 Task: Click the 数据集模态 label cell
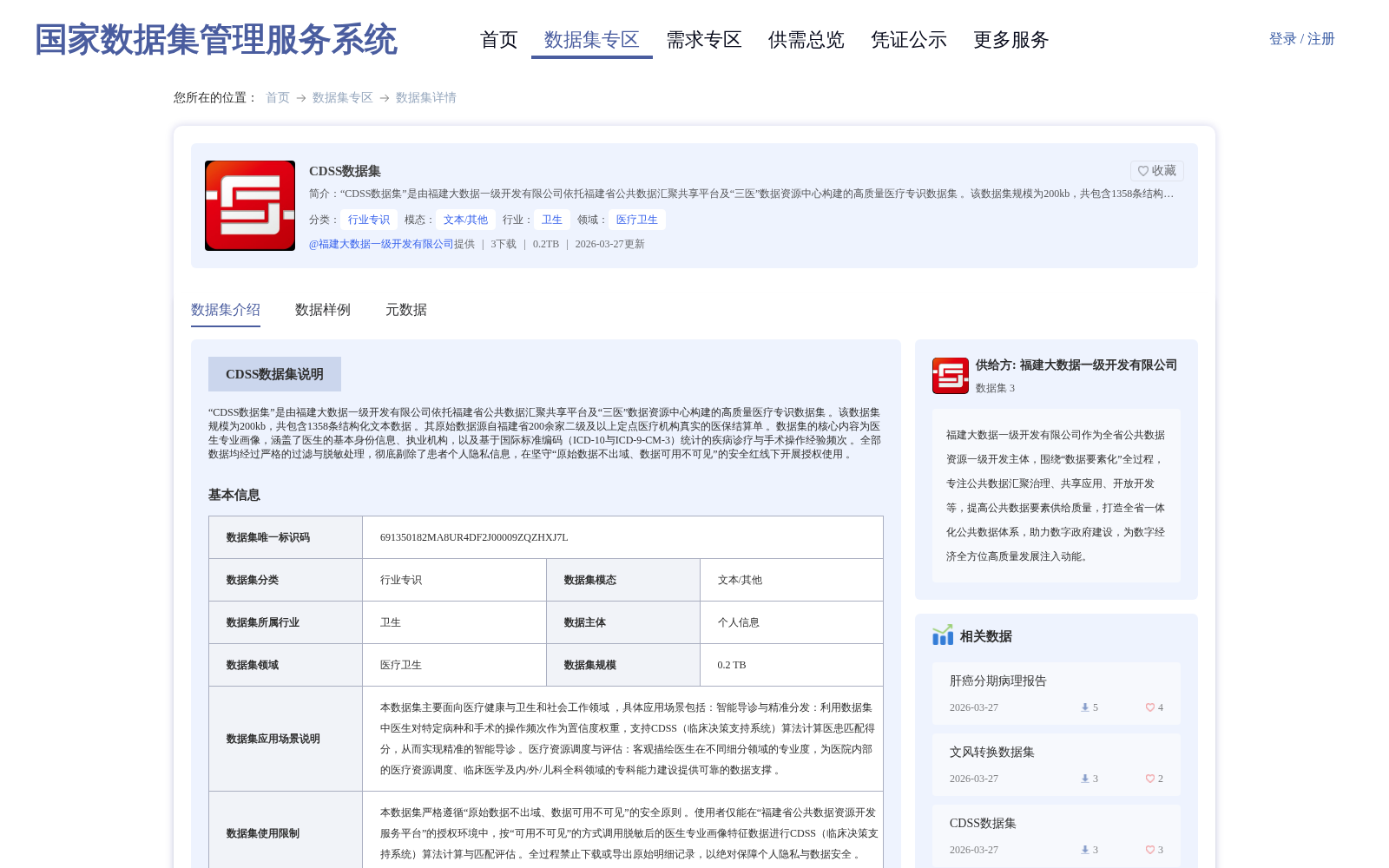(623, 580)
